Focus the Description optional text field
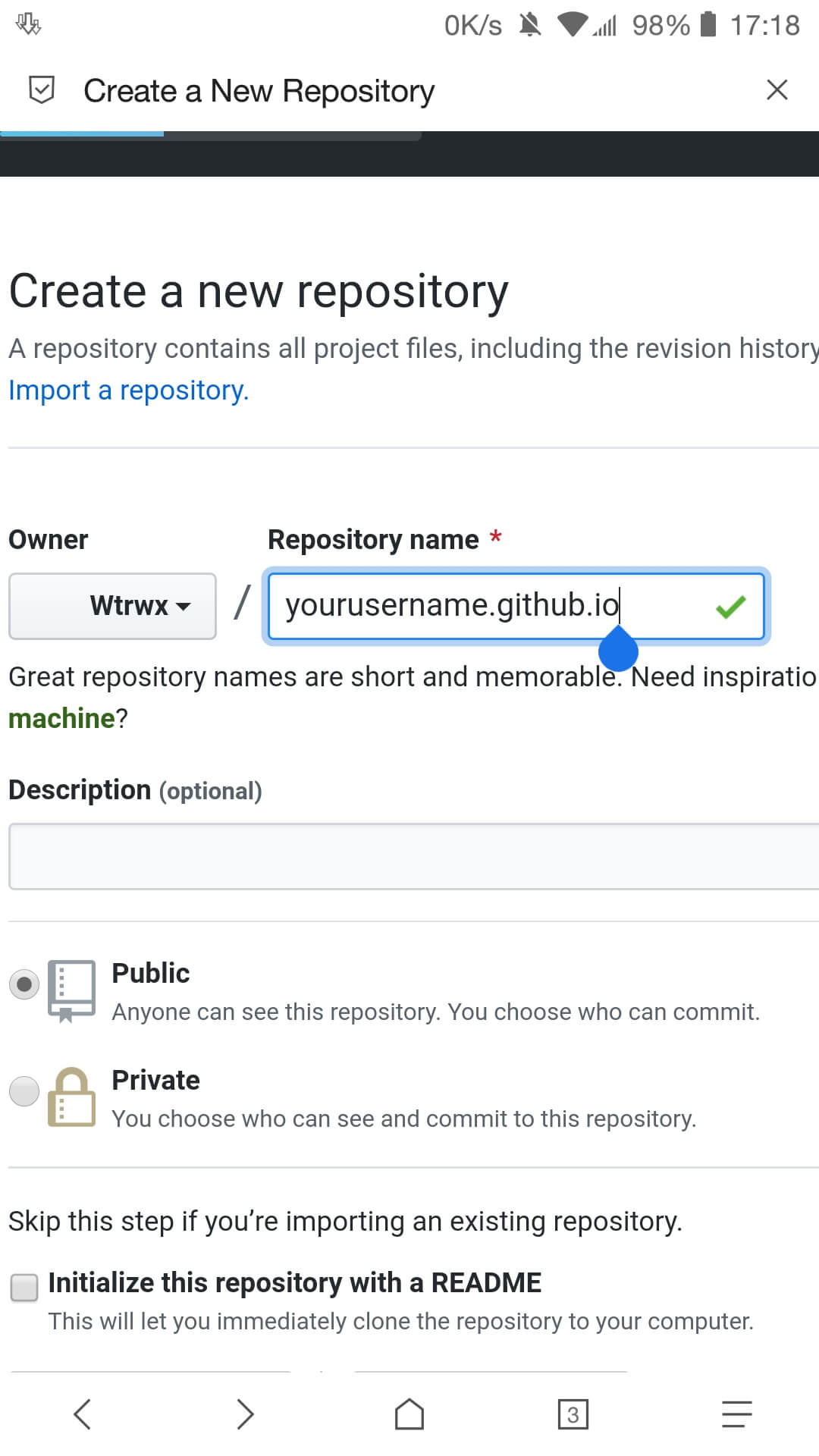 [414, 856]
